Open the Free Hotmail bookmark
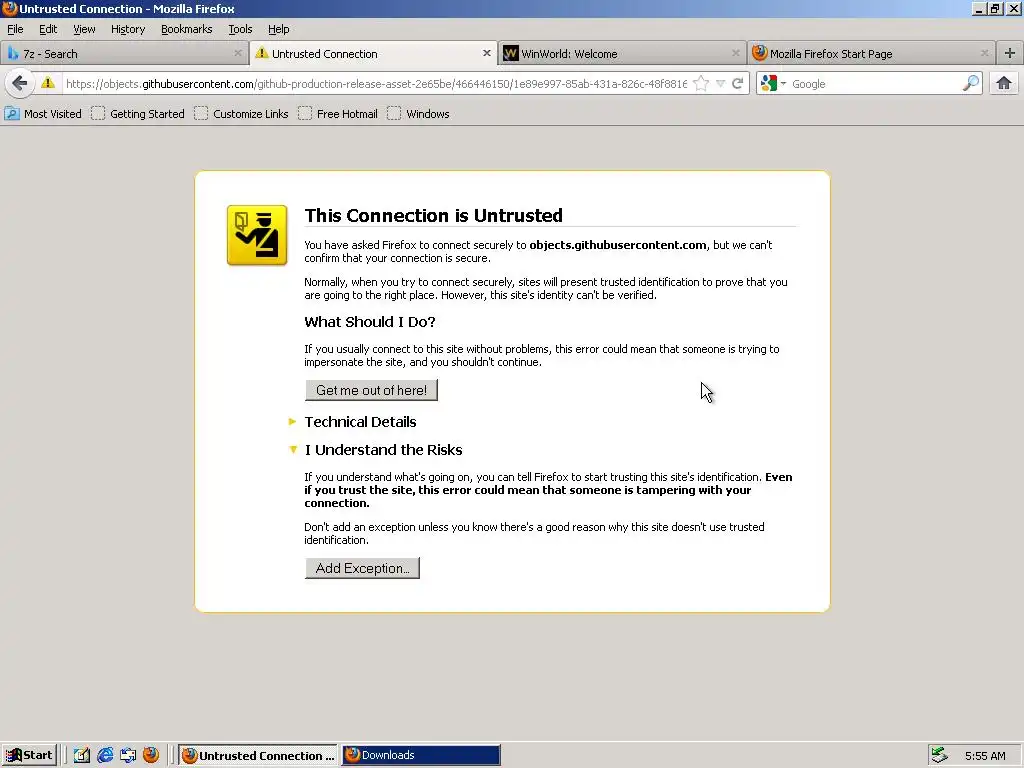The image size is (1024, 768). tap(338, 114)
